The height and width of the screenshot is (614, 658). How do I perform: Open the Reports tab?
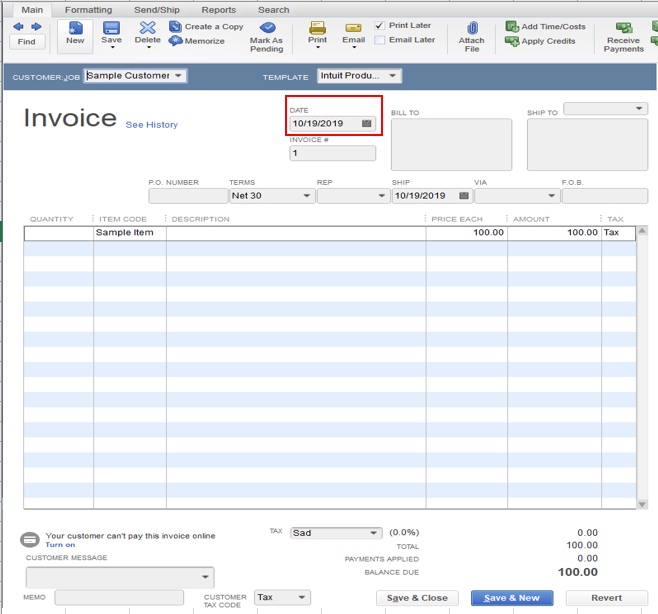pyautogui.click(x=218, y=10)
